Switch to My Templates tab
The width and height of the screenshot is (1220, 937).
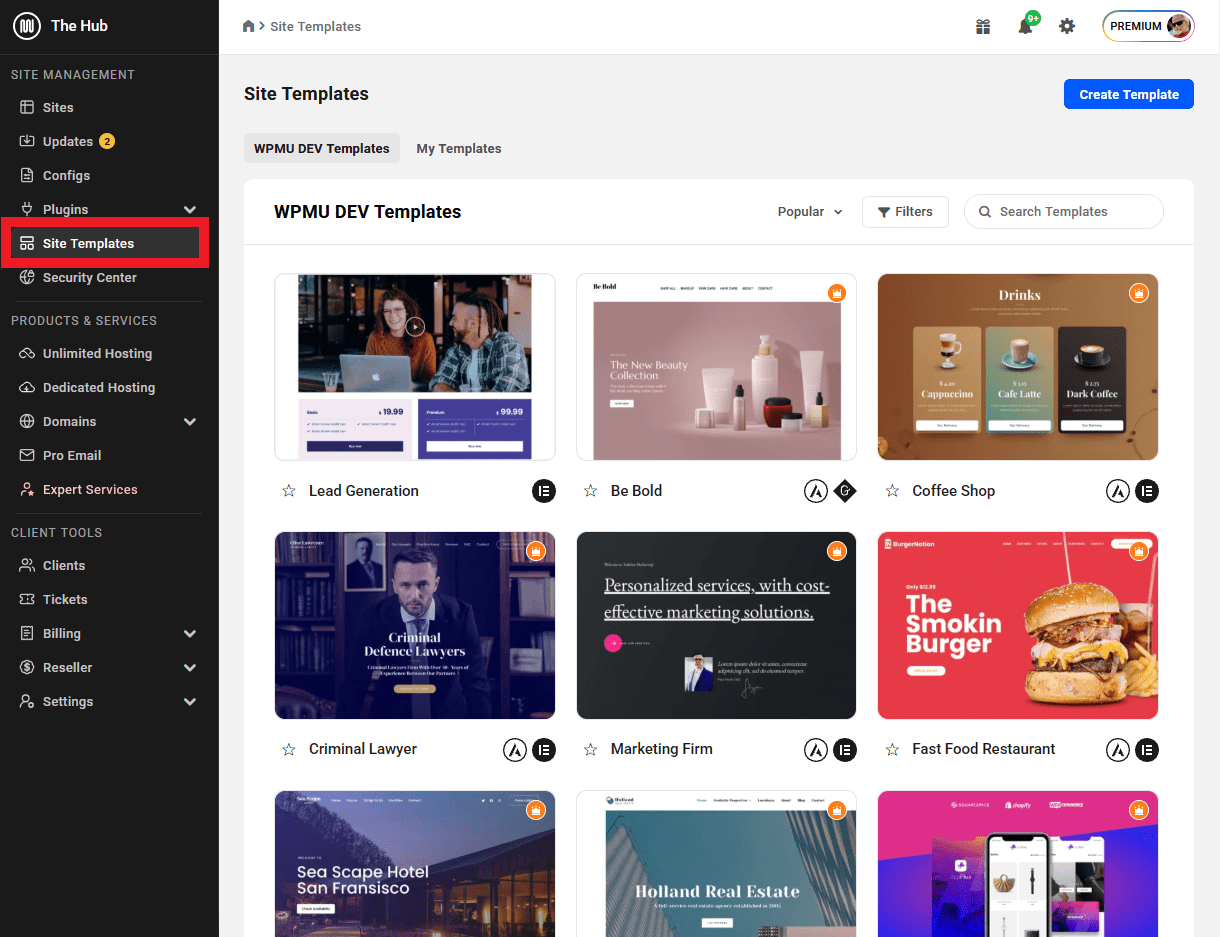click(459, 148)
